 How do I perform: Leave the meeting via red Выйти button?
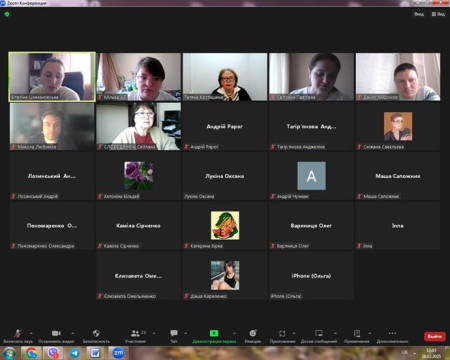[435, 336]
